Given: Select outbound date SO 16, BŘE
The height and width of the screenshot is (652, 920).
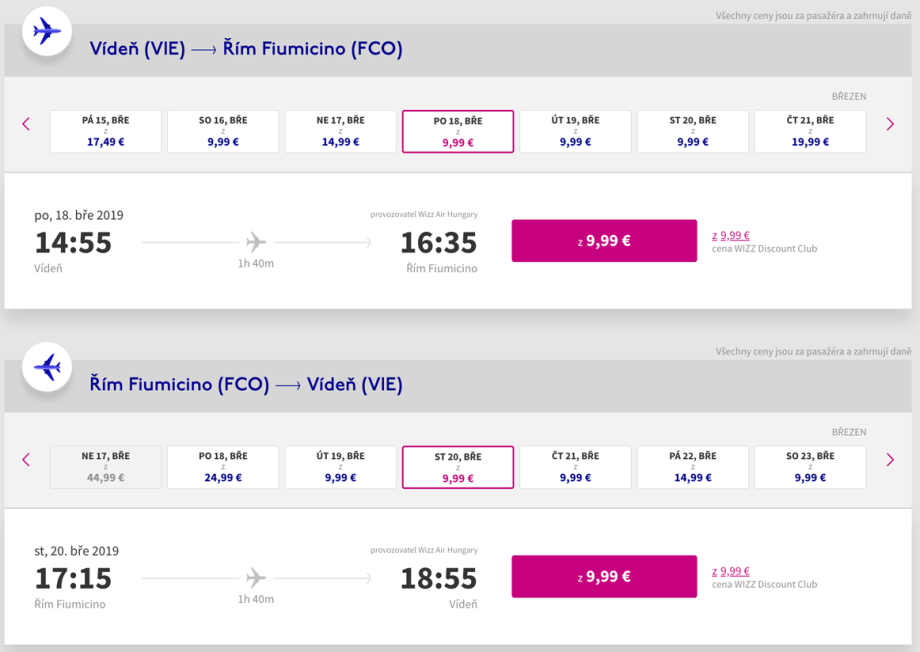Looking at the screenshot, I should pyautogui.click(x=223, y=131).
